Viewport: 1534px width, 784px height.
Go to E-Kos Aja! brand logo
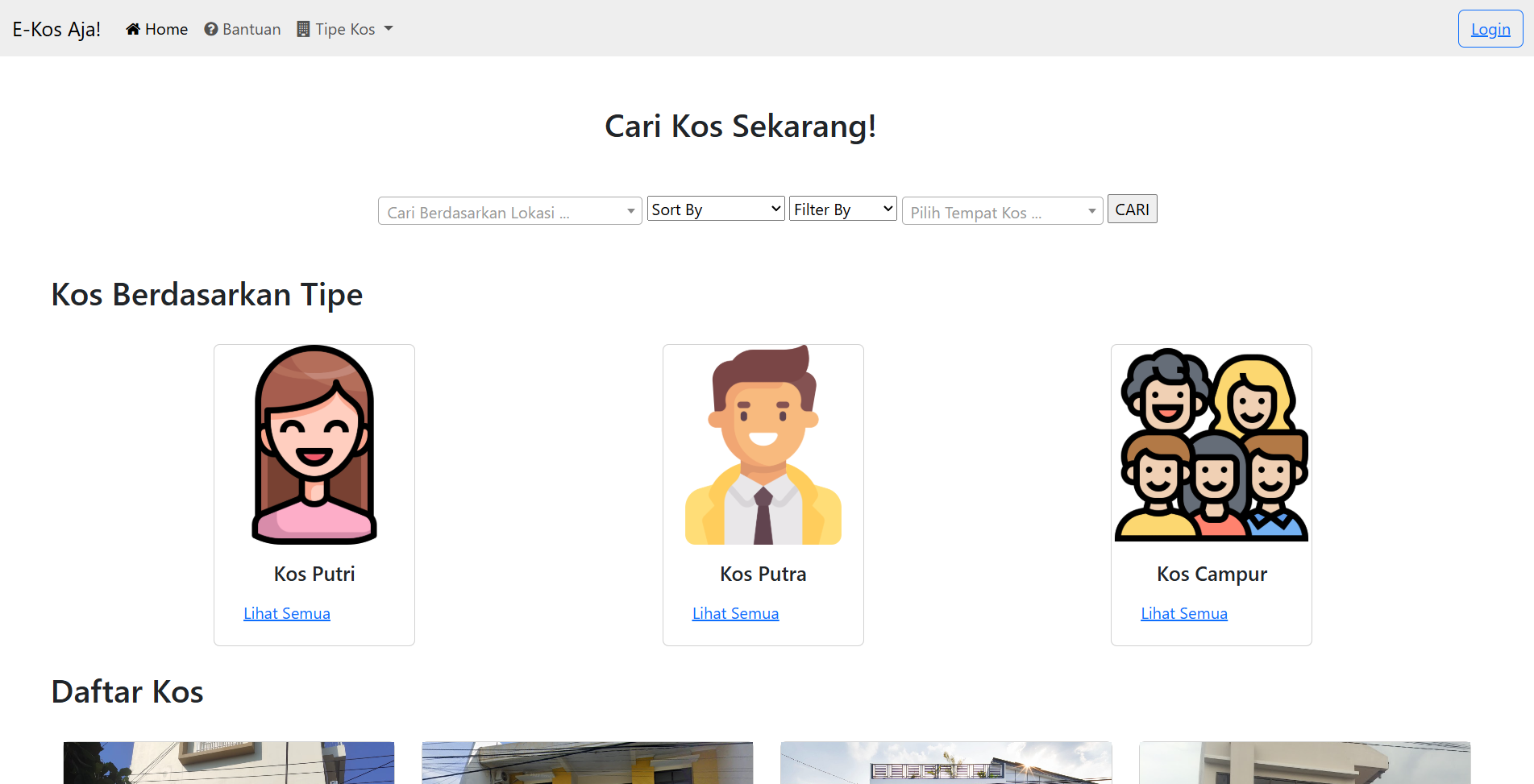[56, 29]
